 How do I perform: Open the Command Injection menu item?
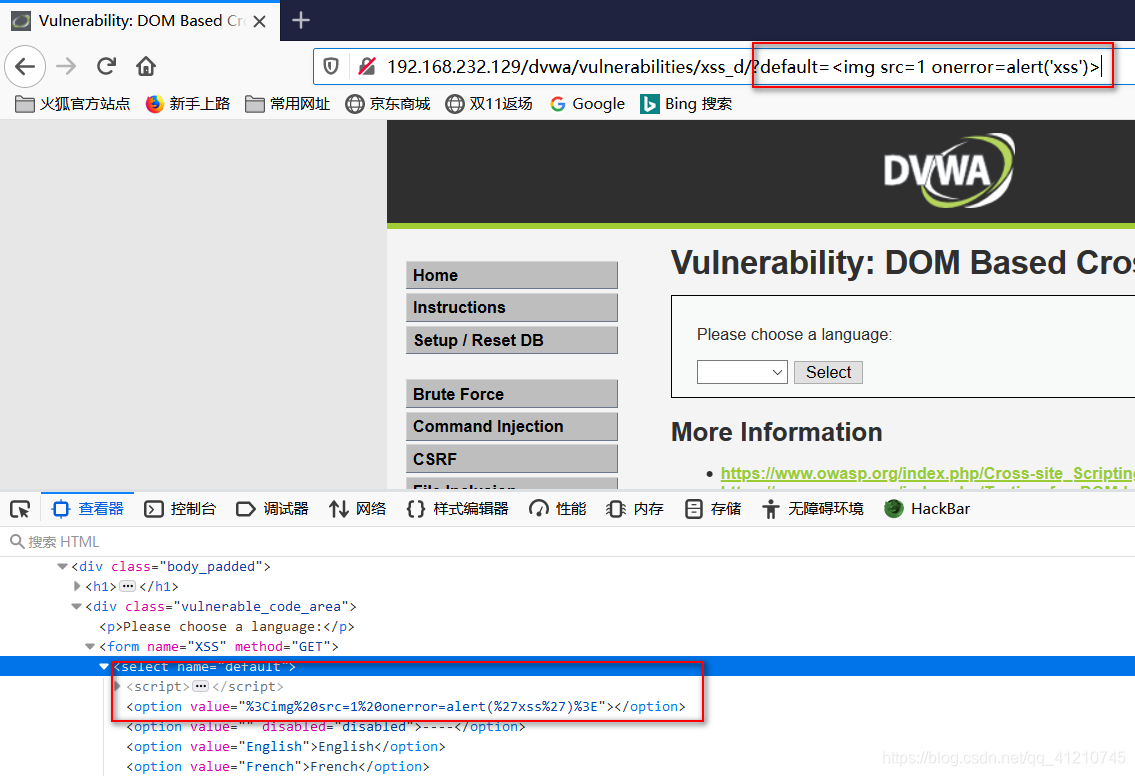(x=512, y=426)
